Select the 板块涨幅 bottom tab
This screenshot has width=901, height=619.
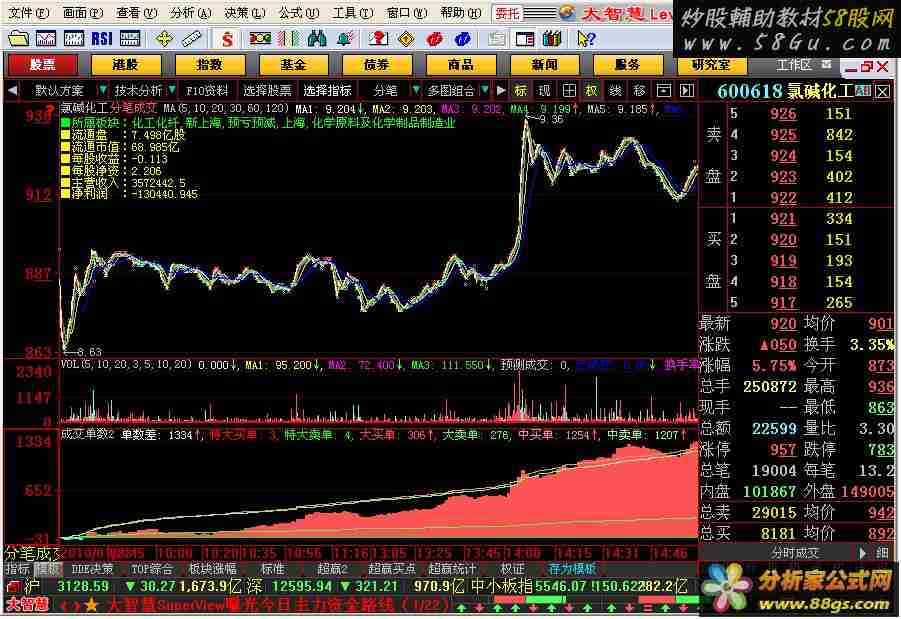(x=213, y=569)
